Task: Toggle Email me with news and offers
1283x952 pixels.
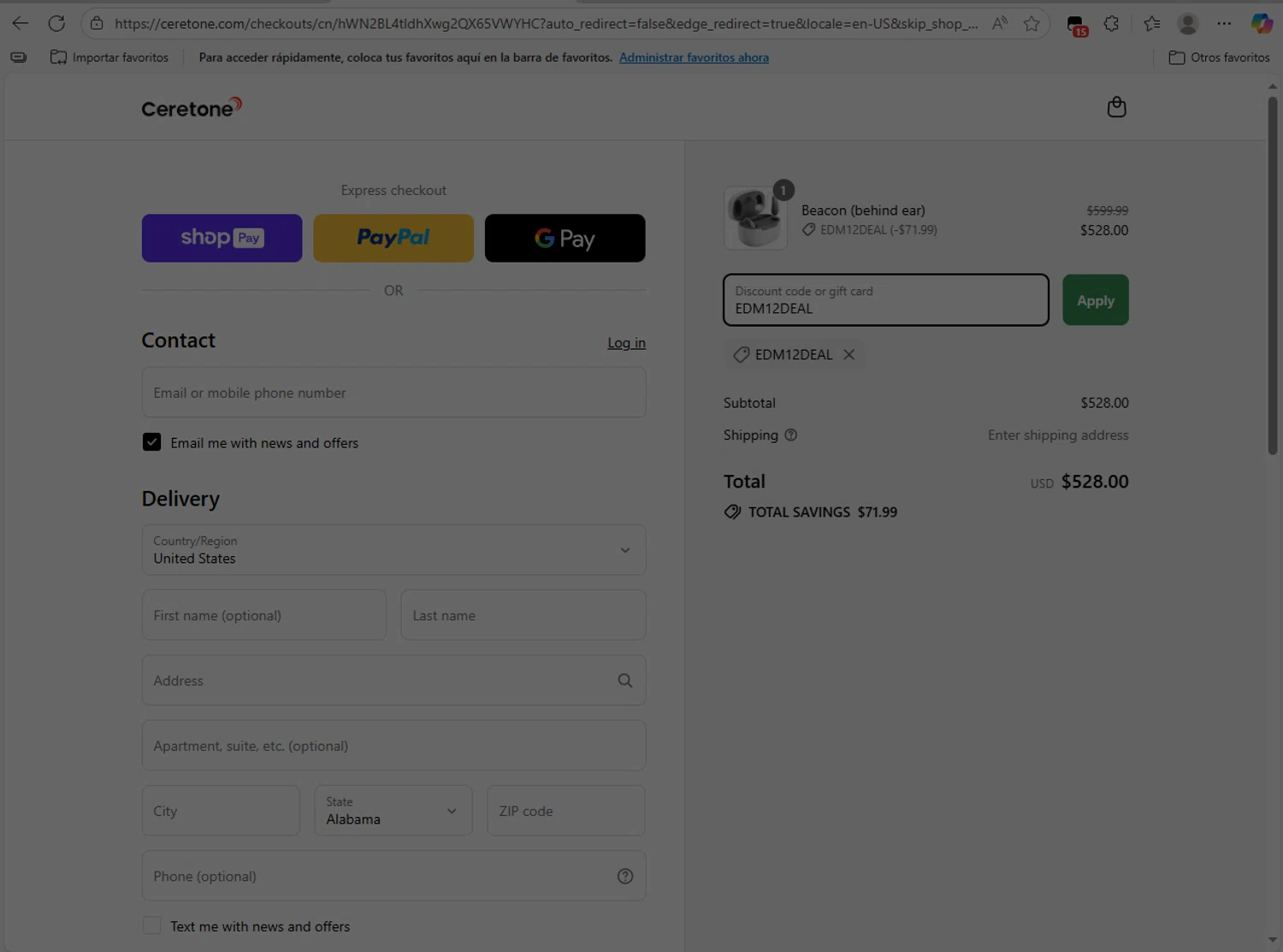Action: [151, 442]
